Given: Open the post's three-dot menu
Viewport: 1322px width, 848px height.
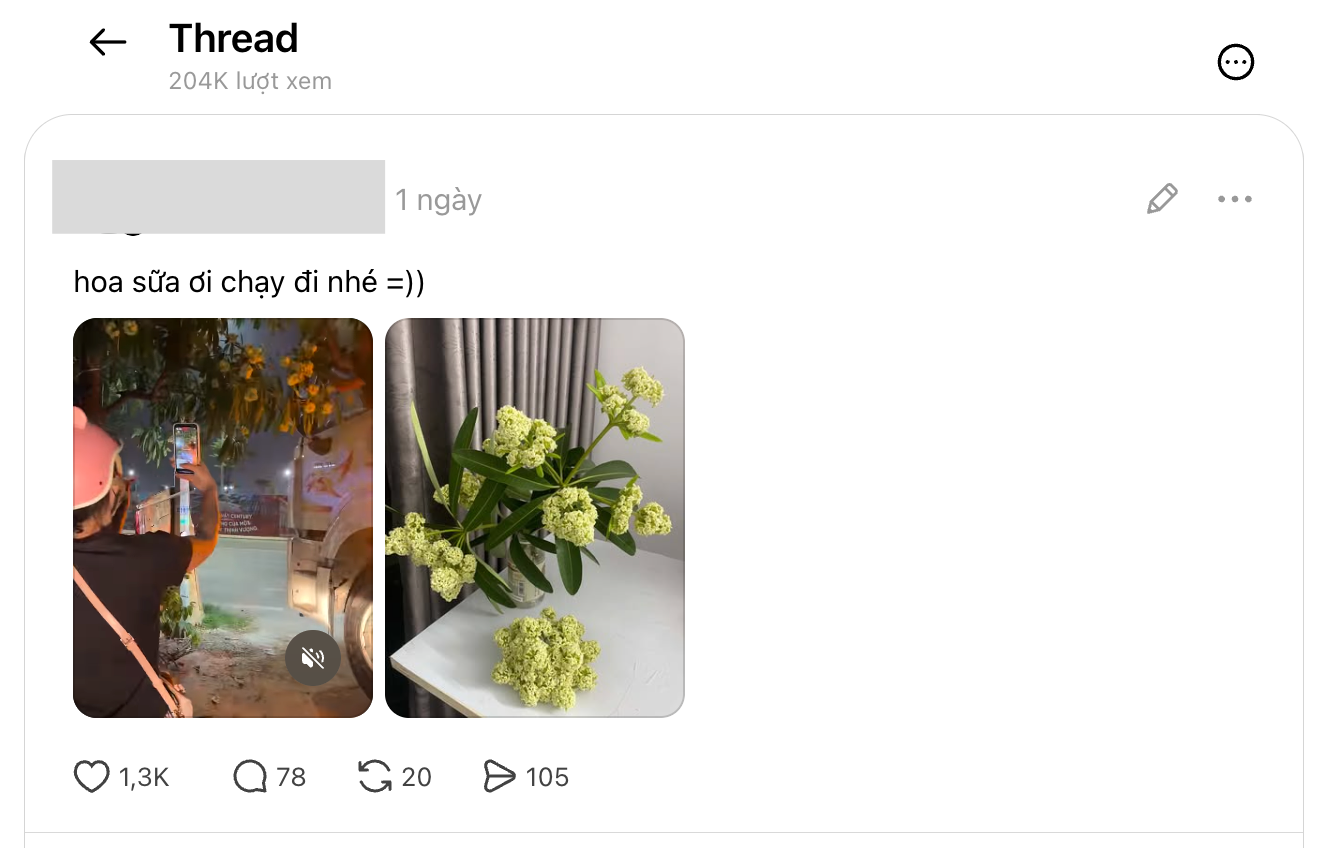Looking at the screenshot, I should 1235,199.
